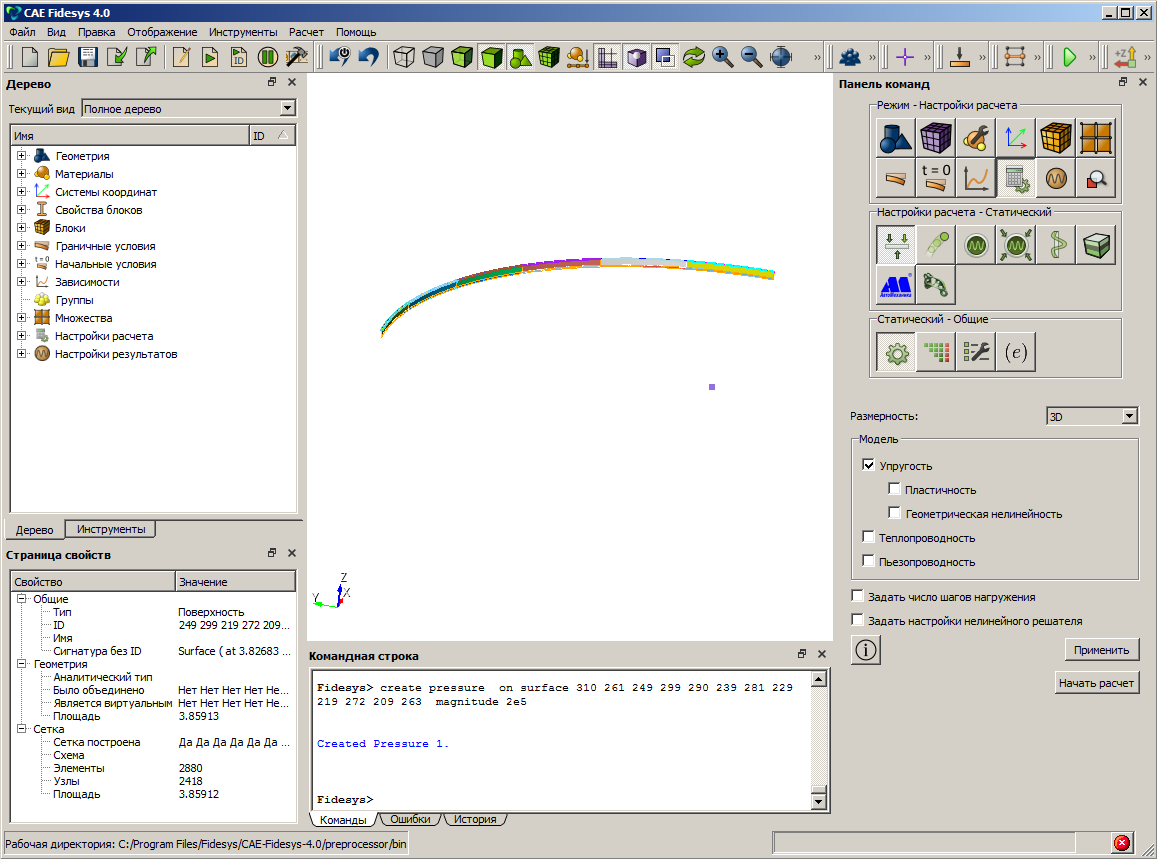Open Geometry mode on the command panel
1157x859 pixels.
click(x=896, y=138)
